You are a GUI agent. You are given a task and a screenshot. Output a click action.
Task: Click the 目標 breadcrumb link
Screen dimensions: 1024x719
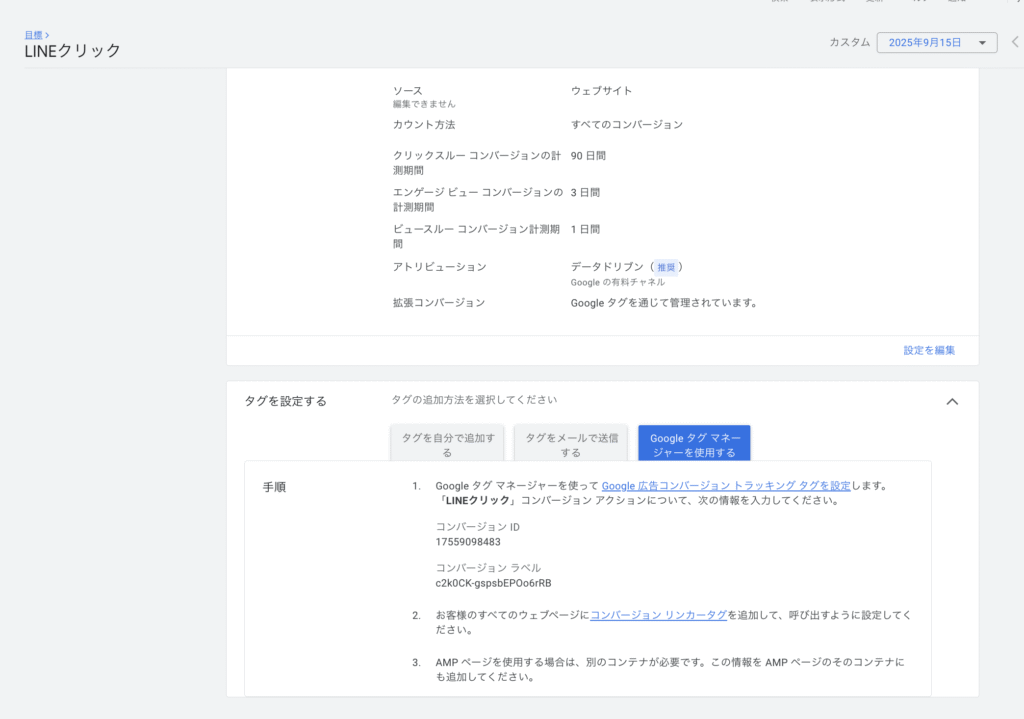click(33, 35)
